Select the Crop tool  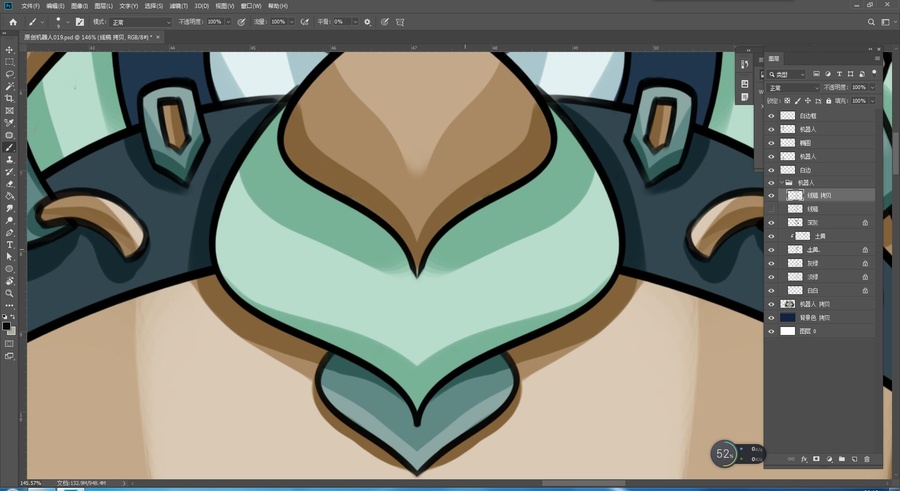pos(9,98)
